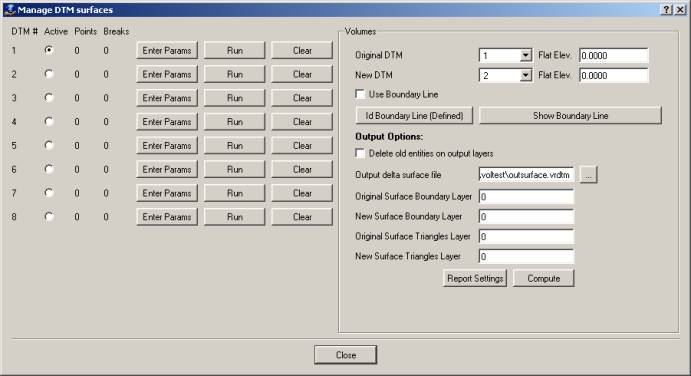Run DTM surface 3
This screenshot has width=691, height=376.
click(x=234, y=98)
